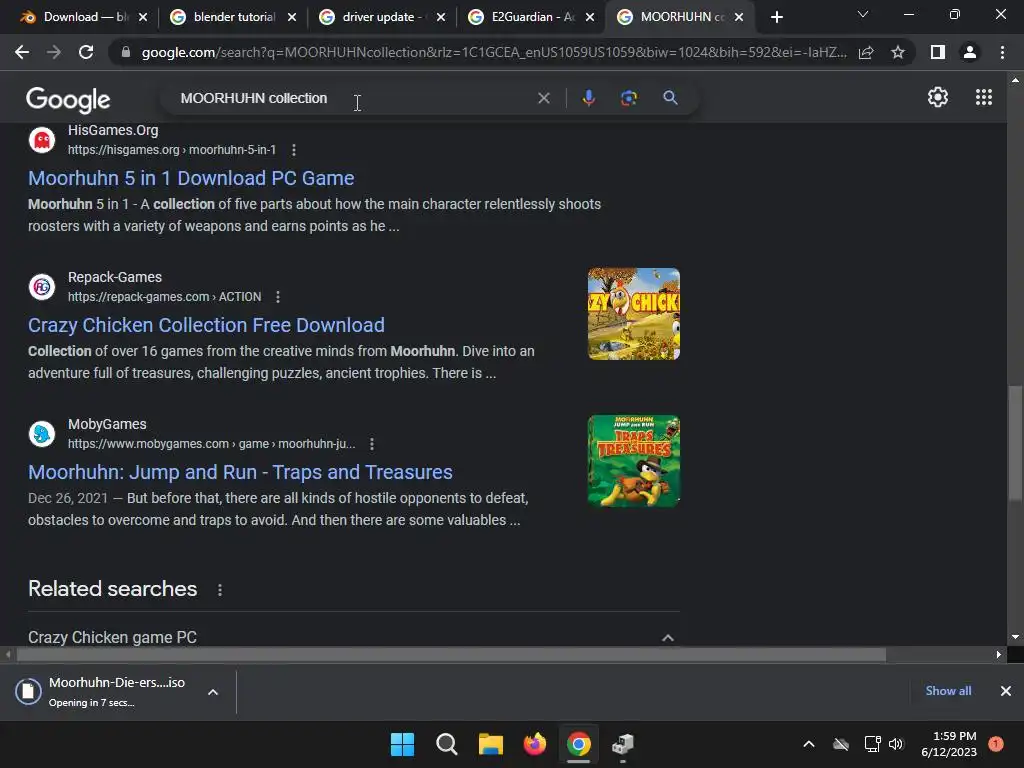Open Windows taskbar search
The image size is (1024, 768).
(447, 744)
